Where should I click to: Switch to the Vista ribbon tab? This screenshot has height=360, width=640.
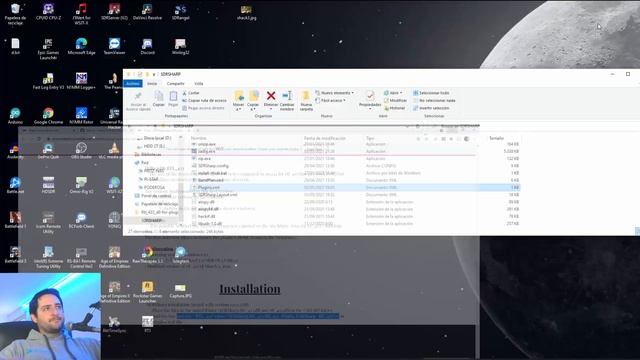198,83
